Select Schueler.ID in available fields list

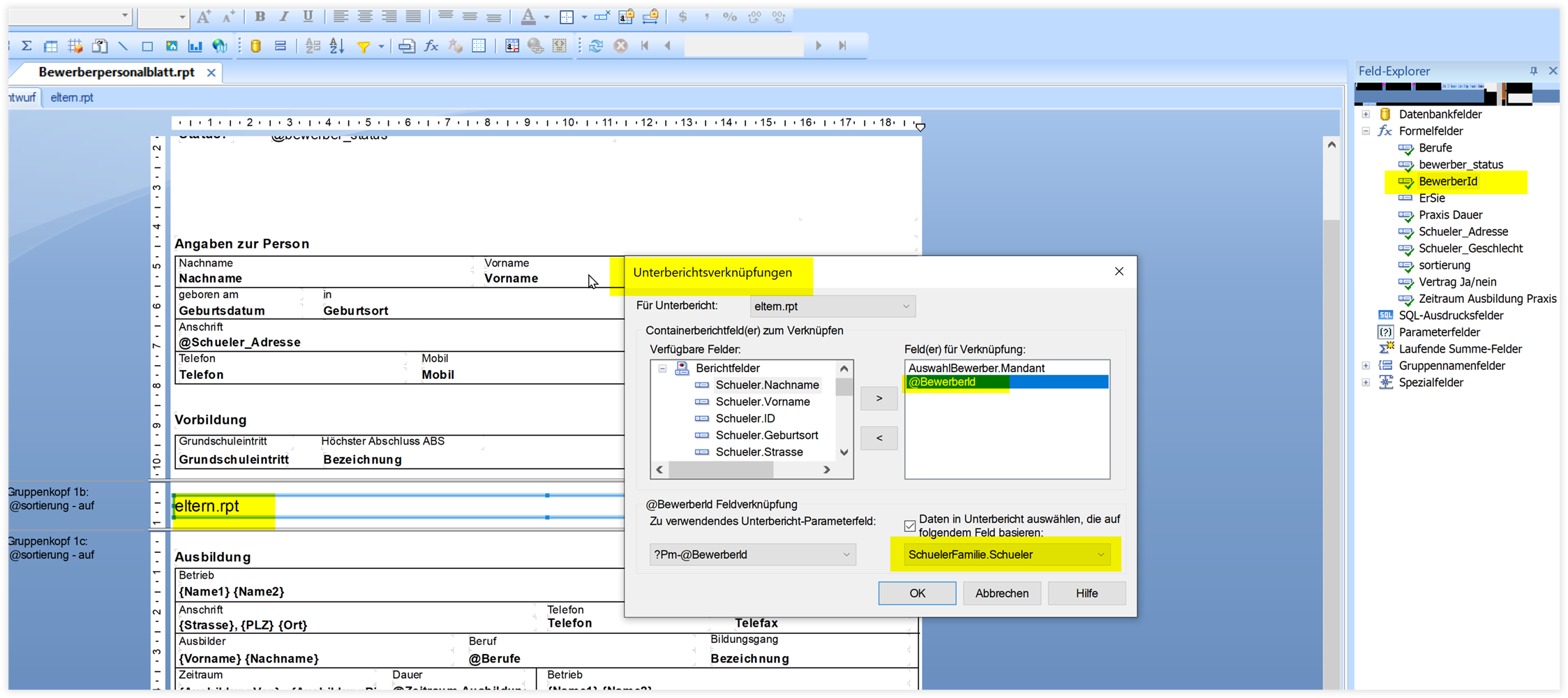pyautogui.click(x=745, y=418)
